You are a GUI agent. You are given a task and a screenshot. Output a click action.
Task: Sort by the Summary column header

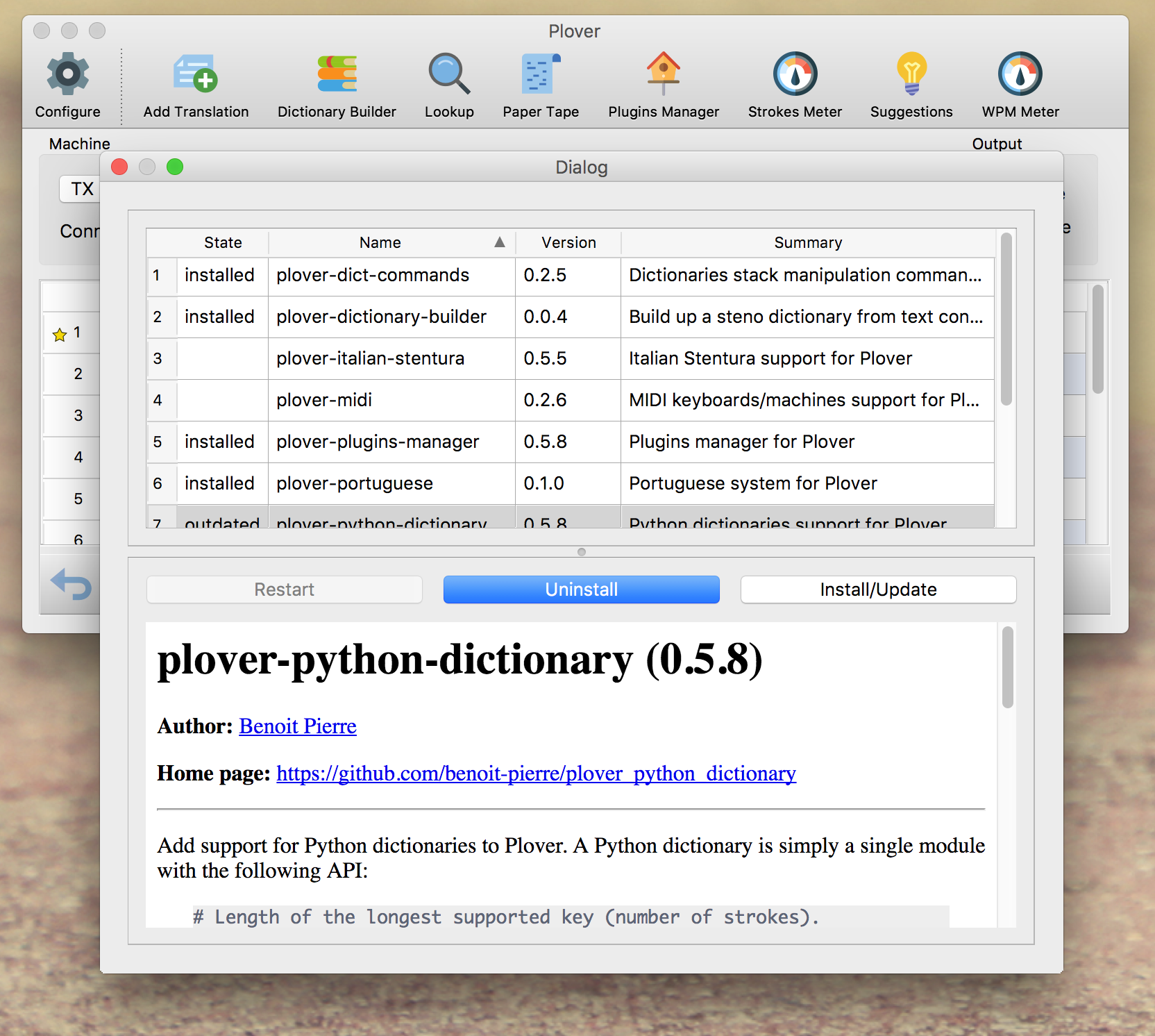coord(808,242)
